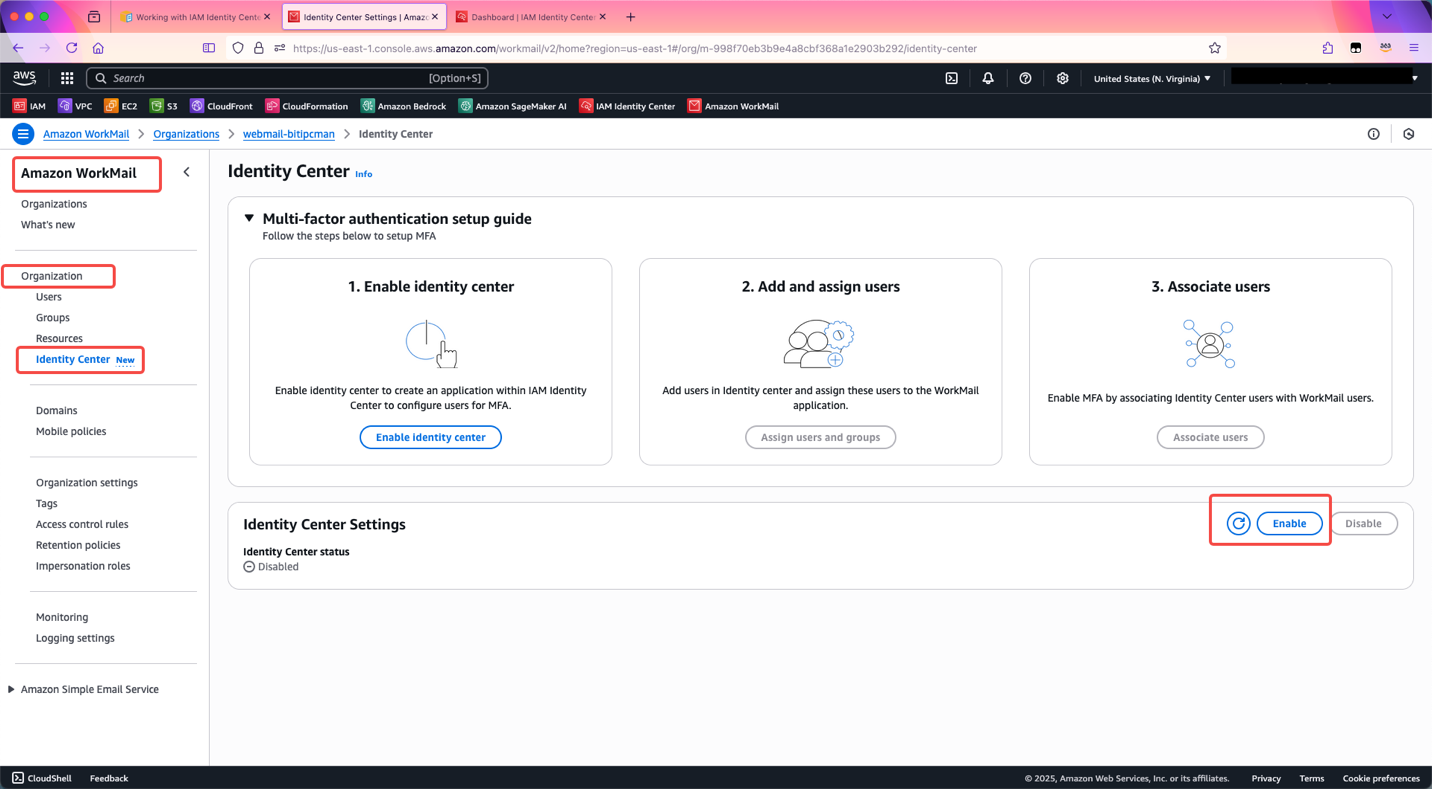The height and width of the screenshot is (789, 1432).
Task: Select Identity Center in the side navigation
Action: point(73,359)
